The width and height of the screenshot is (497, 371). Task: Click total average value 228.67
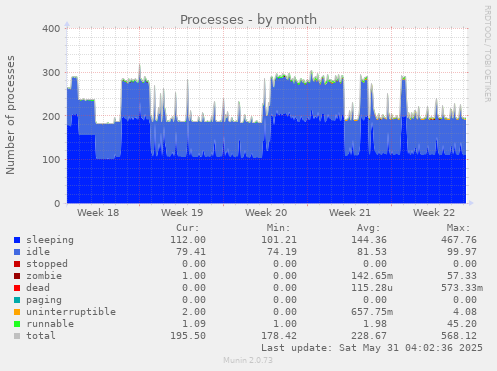(x=369, y=336)
